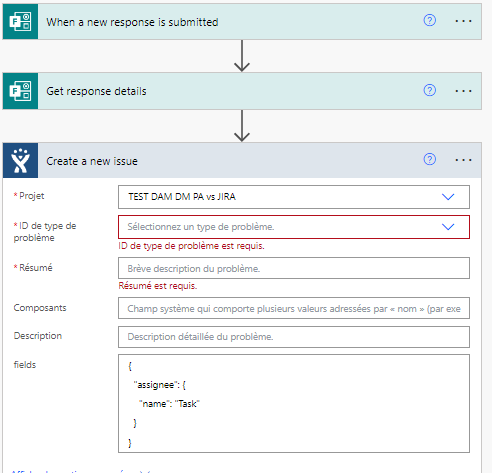Viewport: 492px width, 473px height.
Task: Select the TEST DAM DM PA vs JIRA project field
Action: pos(294,197)
